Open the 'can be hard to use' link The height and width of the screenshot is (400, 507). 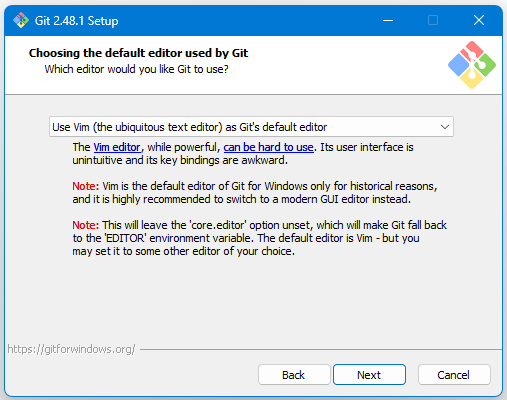point(268,147)
